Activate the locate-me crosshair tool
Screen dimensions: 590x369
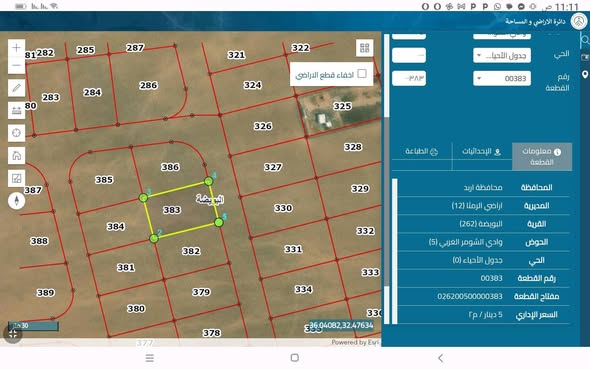click(16, 133)
